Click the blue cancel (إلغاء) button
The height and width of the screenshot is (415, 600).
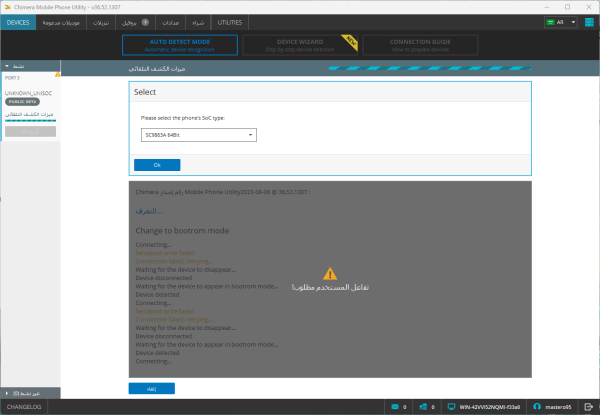(x=152, y=389)
